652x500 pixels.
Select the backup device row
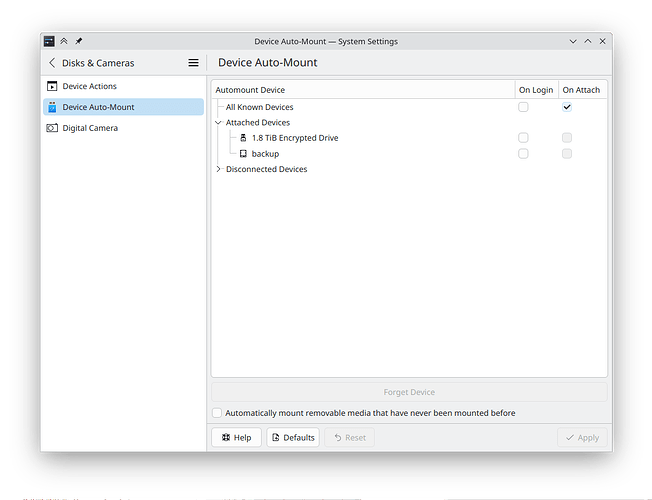coord(409,153)
